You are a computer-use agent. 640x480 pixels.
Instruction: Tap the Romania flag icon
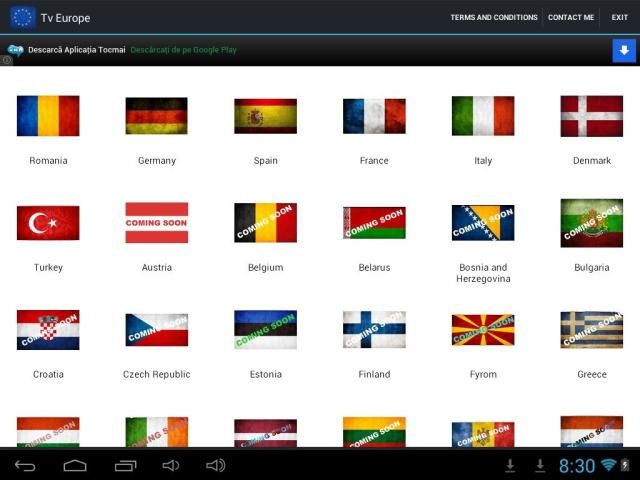pyautogui.click(x=48, y=116)
